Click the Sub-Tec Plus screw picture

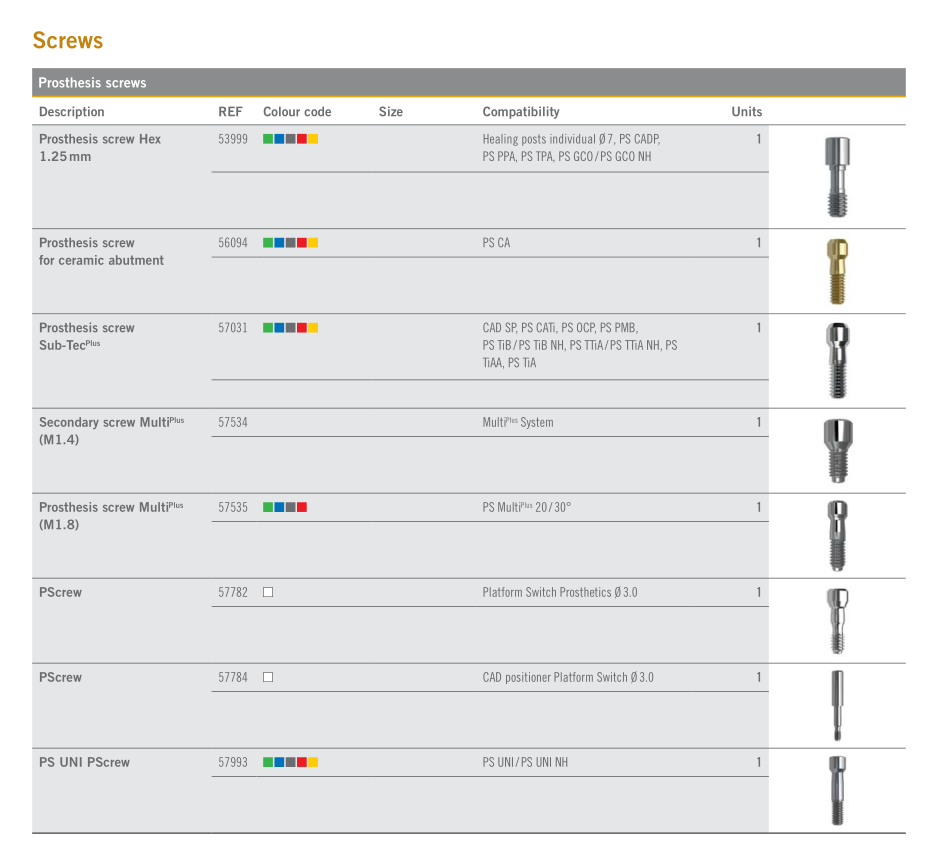(x=837, y=360)
